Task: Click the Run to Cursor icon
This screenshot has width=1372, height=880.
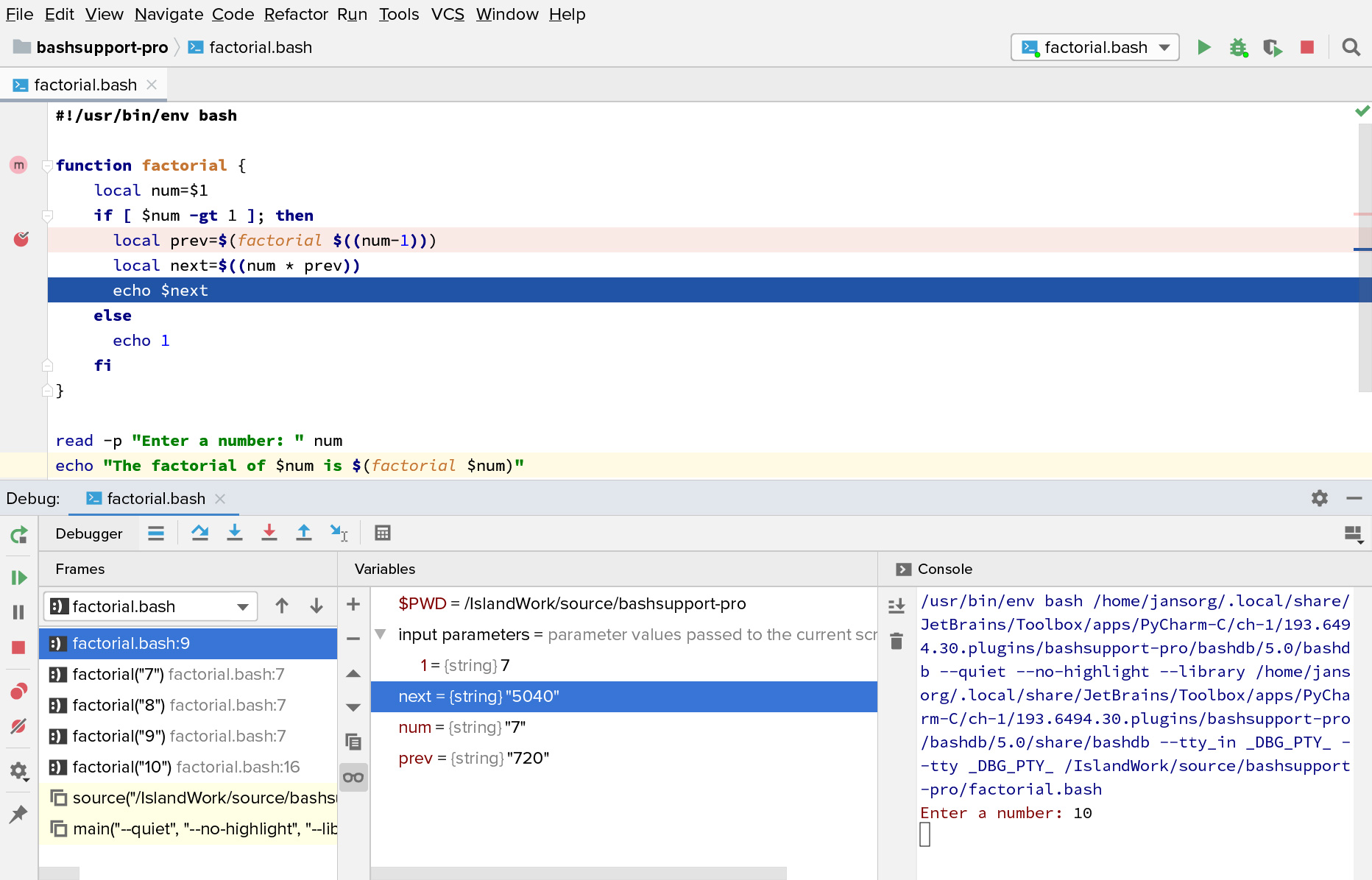Action: 339,533
